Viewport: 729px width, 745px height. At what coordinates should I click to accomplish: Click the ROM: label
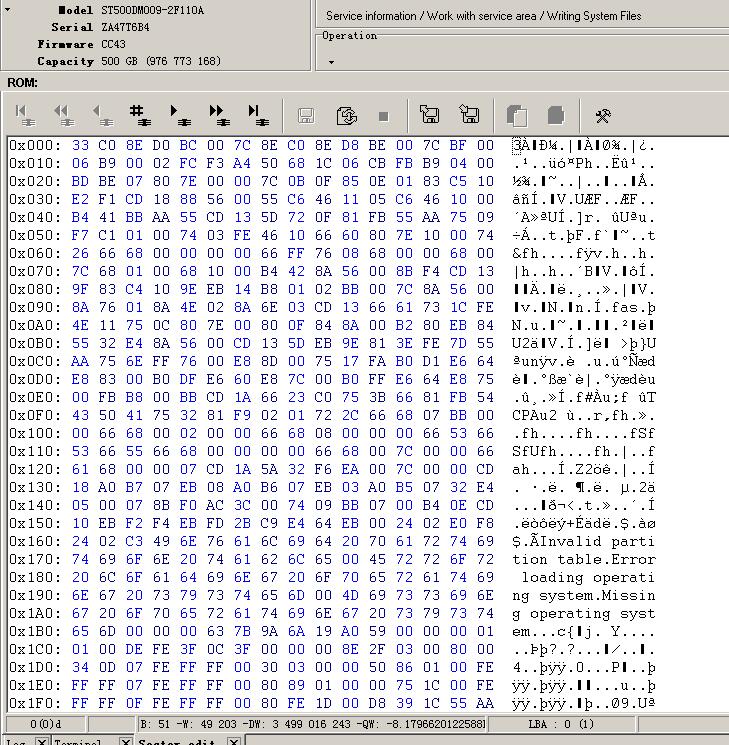[x=22, y=83]
